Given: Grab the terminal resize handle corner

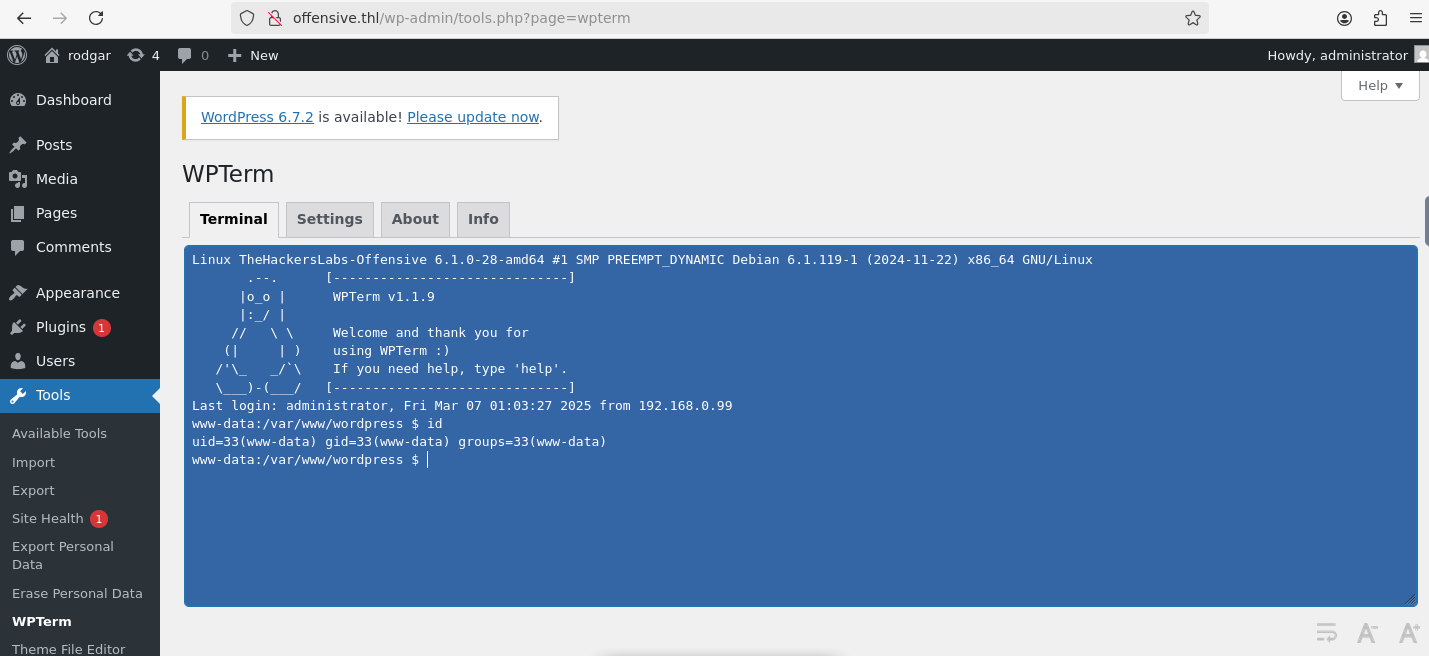Looking at the screenshot, I should [1411, 600].
